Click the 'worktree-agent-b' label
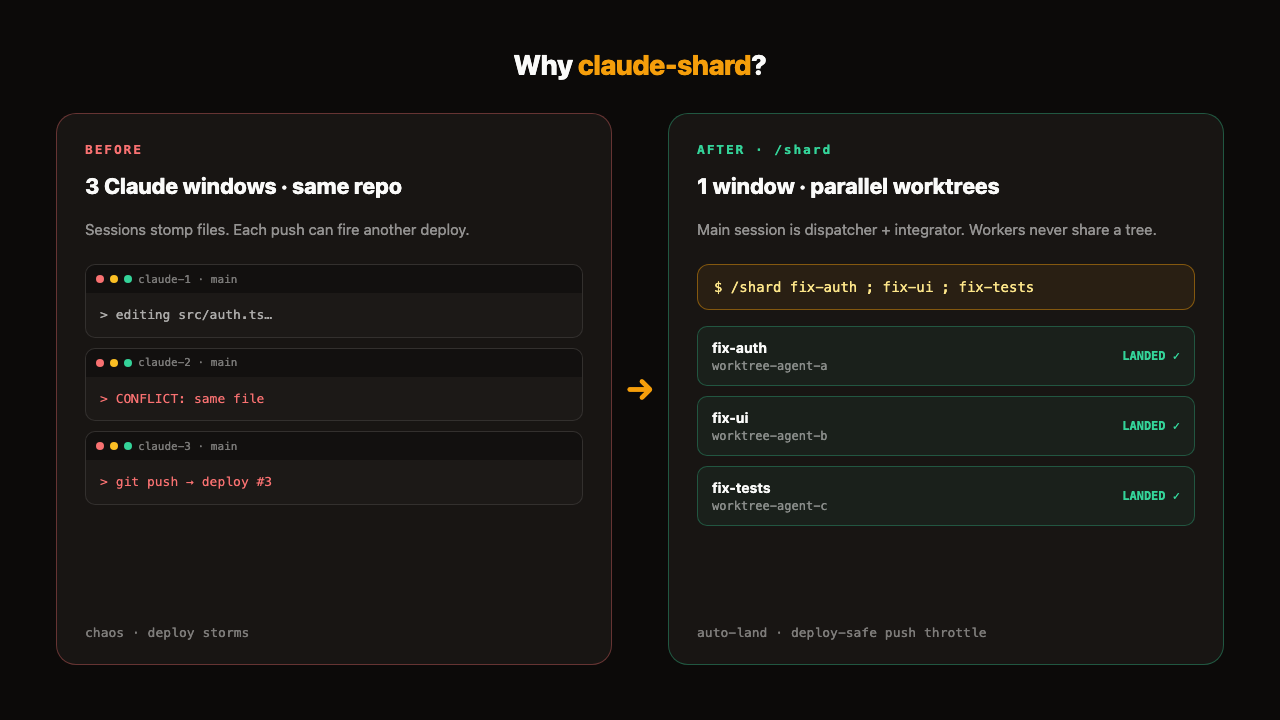 (x=770, y=436)
